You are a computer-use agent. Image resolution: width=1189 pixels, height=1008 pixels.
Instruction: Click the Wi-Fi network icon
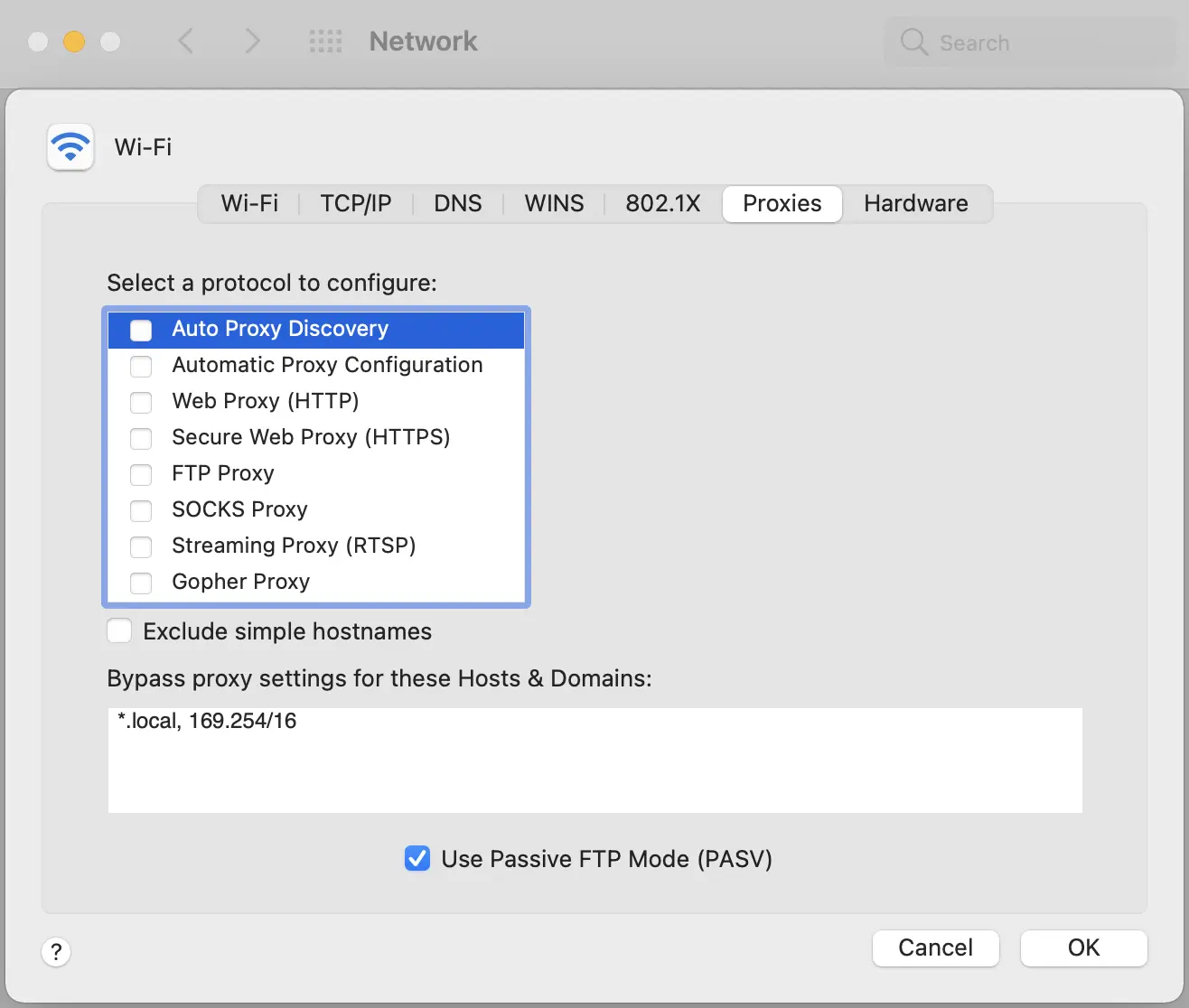coord(70,146)
